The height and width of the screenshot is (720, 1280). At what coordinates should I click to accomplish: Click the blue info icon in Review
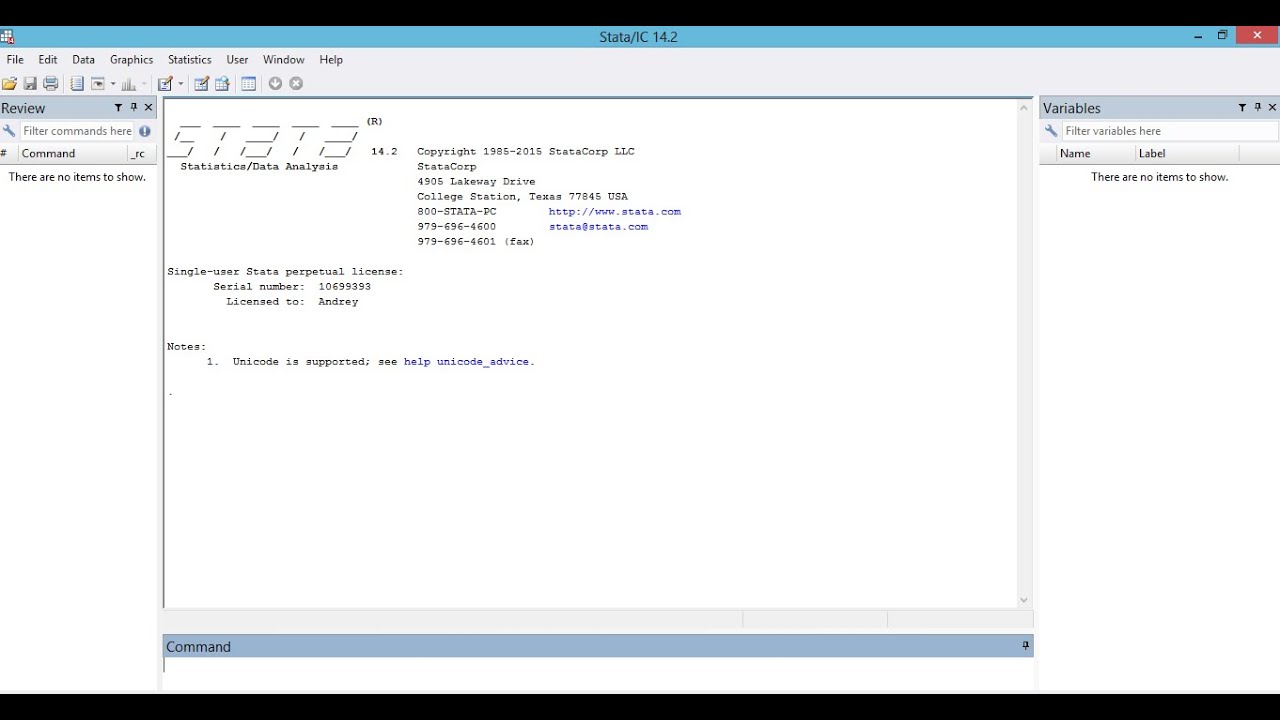pos(145,131)
